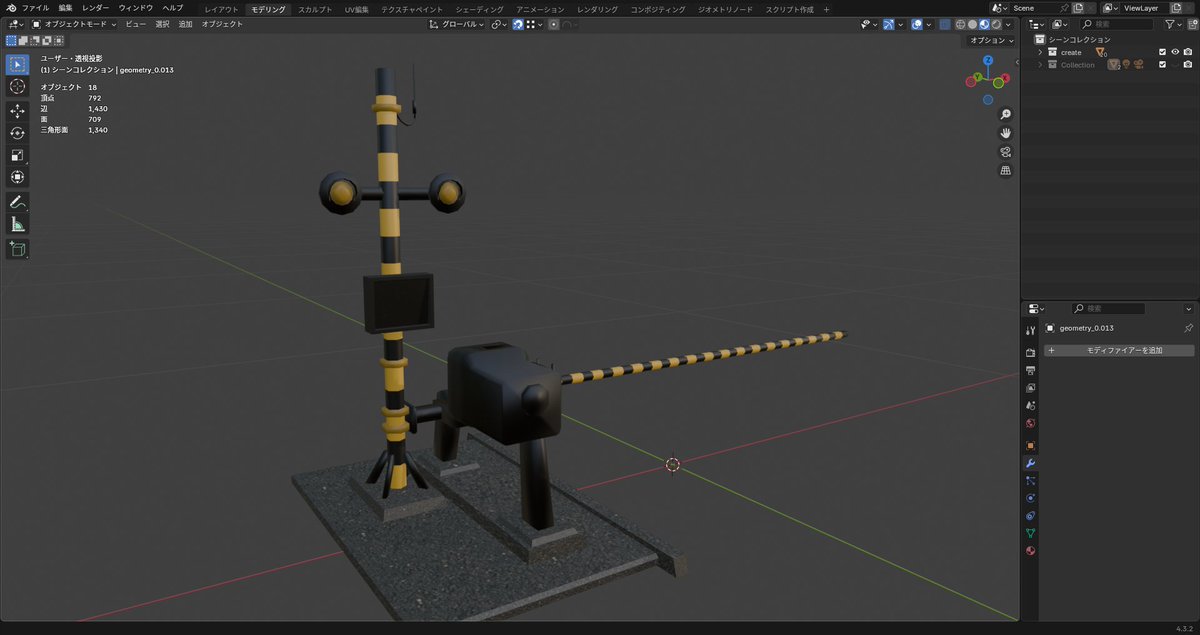Select the Annotate tool
This screenshot has width=1200, height=635.
click(x=17, y=202)
